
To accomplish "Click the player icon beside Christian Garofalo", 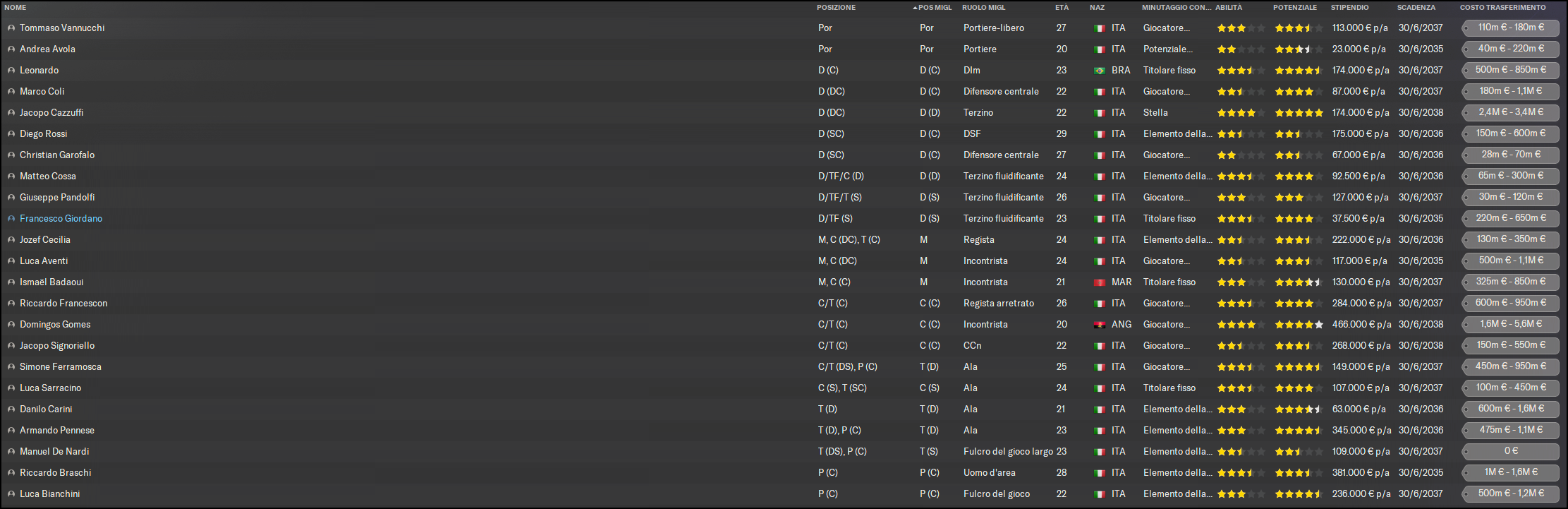I will (x=11, y=155).
